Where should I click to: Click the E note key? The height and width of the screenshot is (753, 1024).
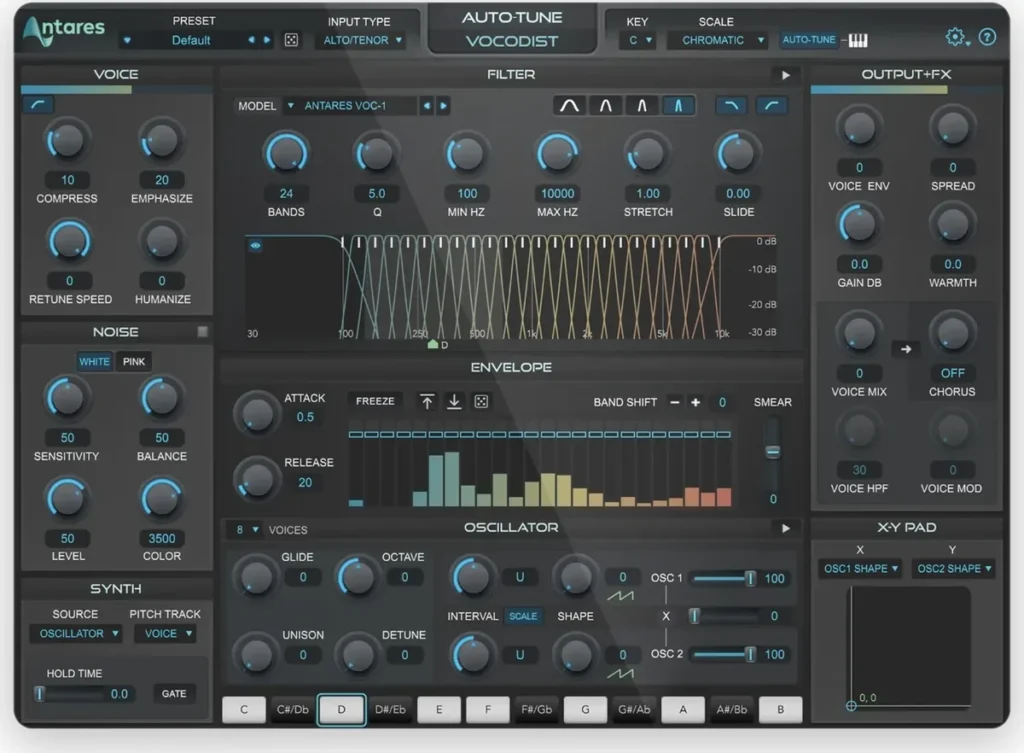click(439, 709)
